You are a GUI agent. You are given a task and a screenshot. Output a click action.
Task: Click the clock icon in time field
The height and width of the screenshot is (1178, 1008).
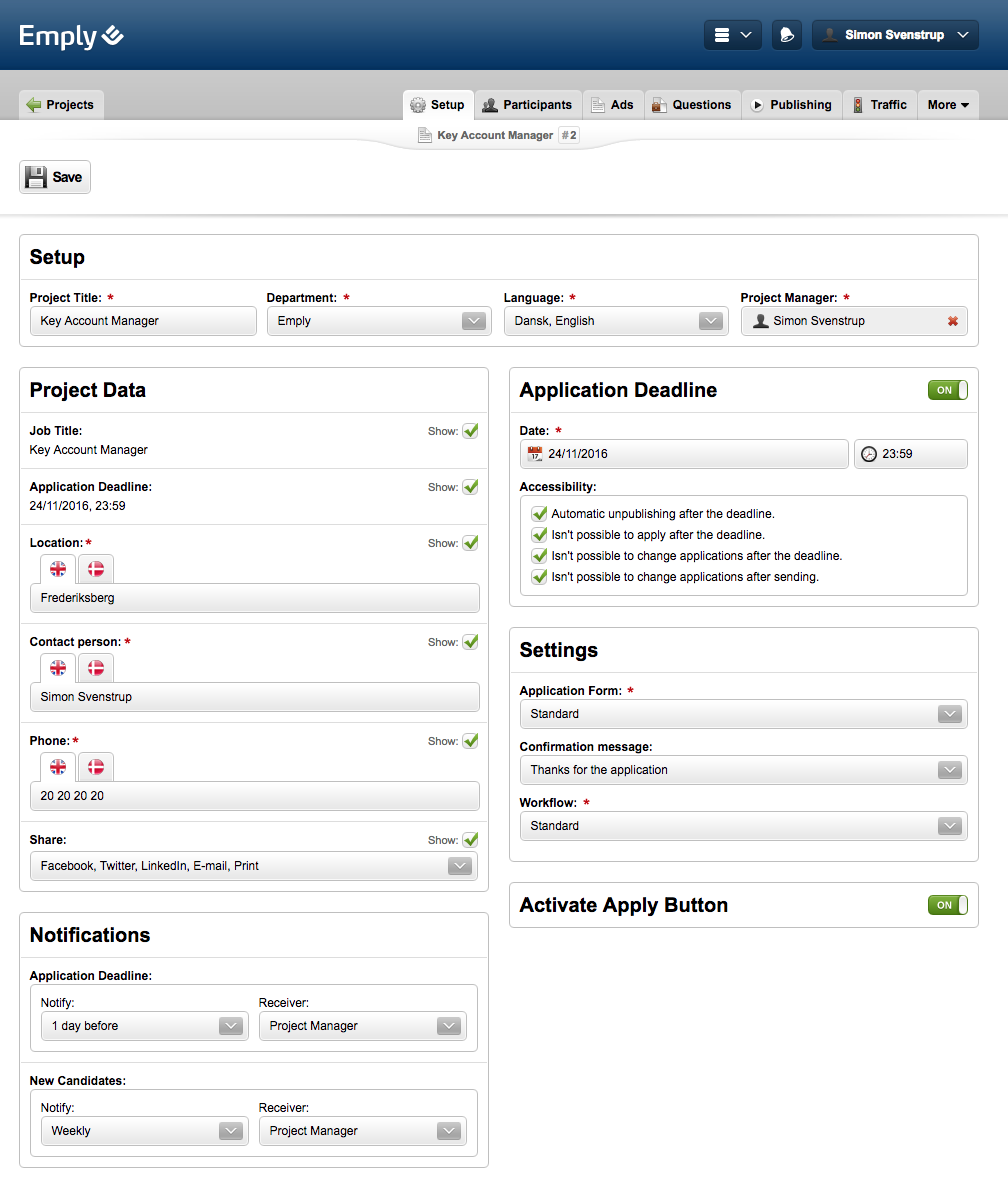coord(868,454)
